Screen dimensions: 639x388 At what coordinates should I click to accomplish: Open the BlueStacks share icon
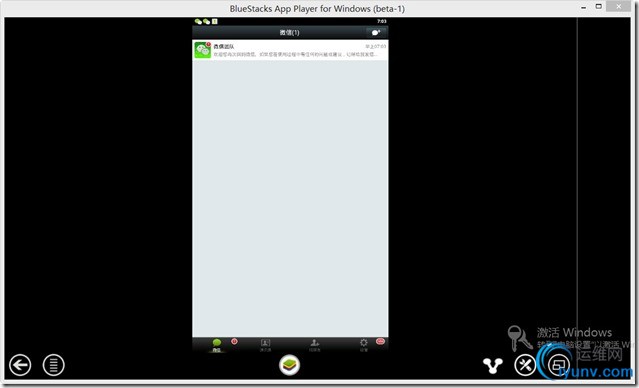492,366
